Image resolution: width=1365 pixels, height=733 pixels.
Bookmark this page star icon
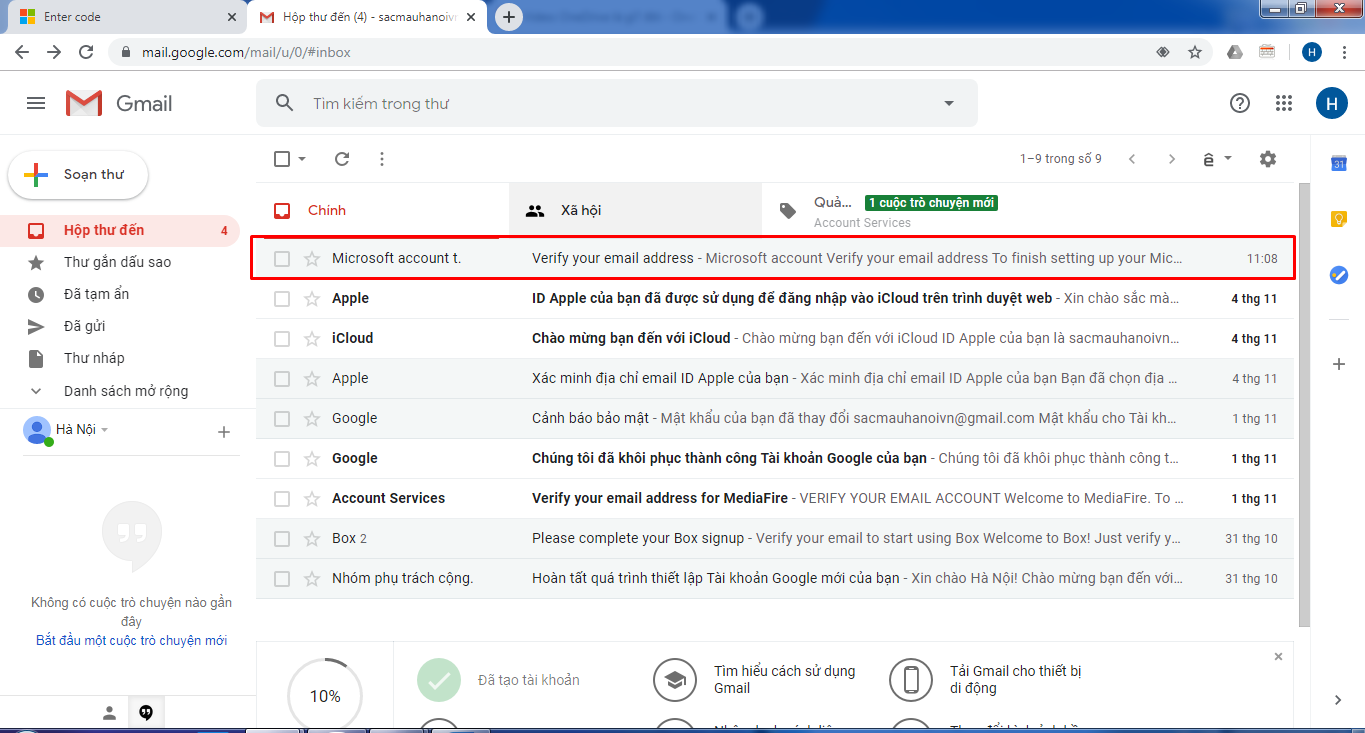(1195, 52)
